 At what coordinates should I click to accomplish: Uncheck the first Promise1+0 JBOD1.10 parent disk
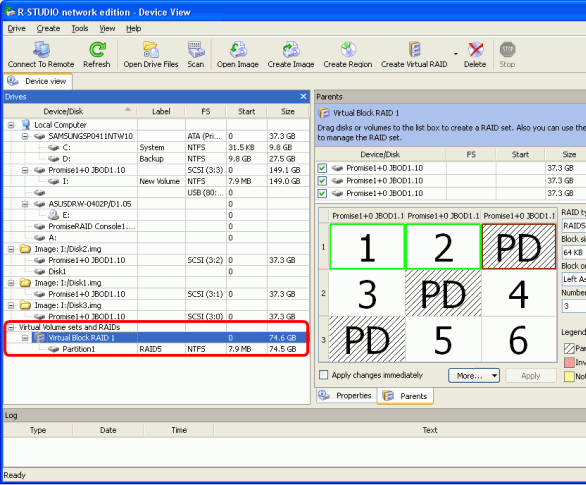point(322,168)
